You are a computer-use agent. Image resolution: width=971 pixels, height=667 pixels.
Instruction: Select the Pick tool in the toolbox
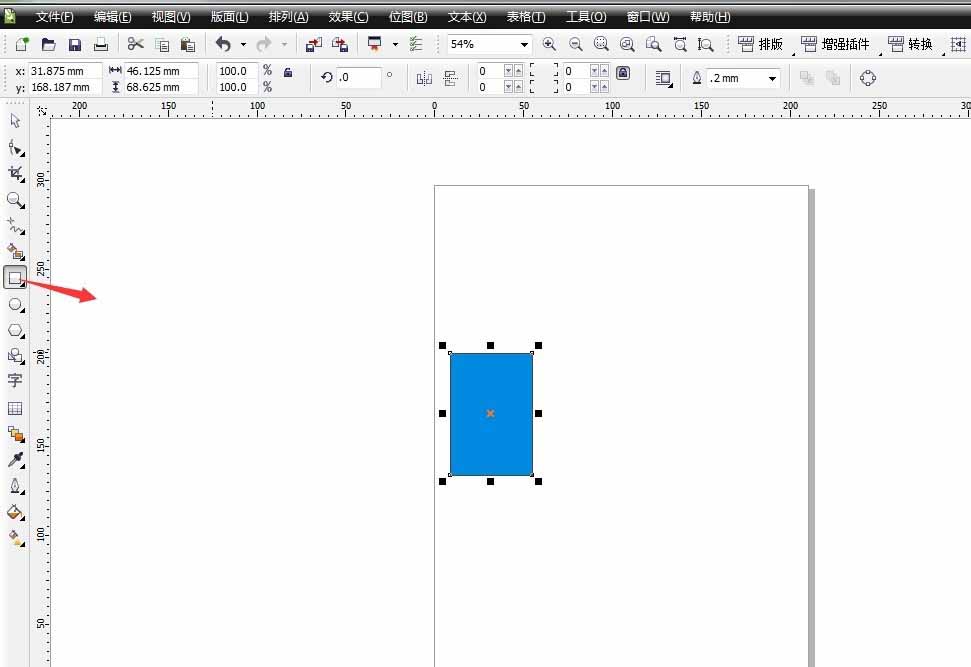pos(15,120)
